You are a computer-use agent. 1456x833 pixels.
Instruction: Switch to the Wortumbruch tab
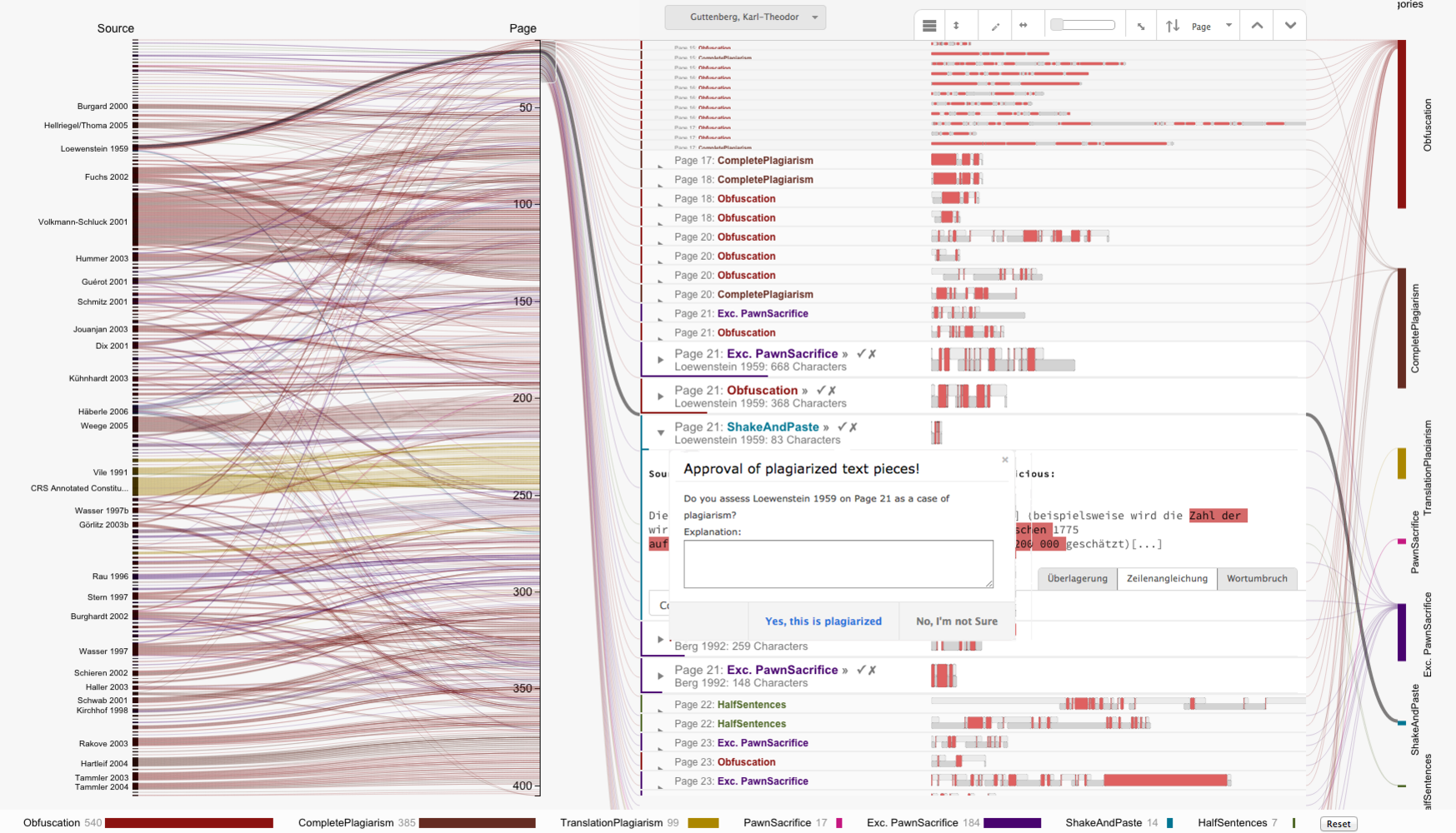coord(1256,578)
